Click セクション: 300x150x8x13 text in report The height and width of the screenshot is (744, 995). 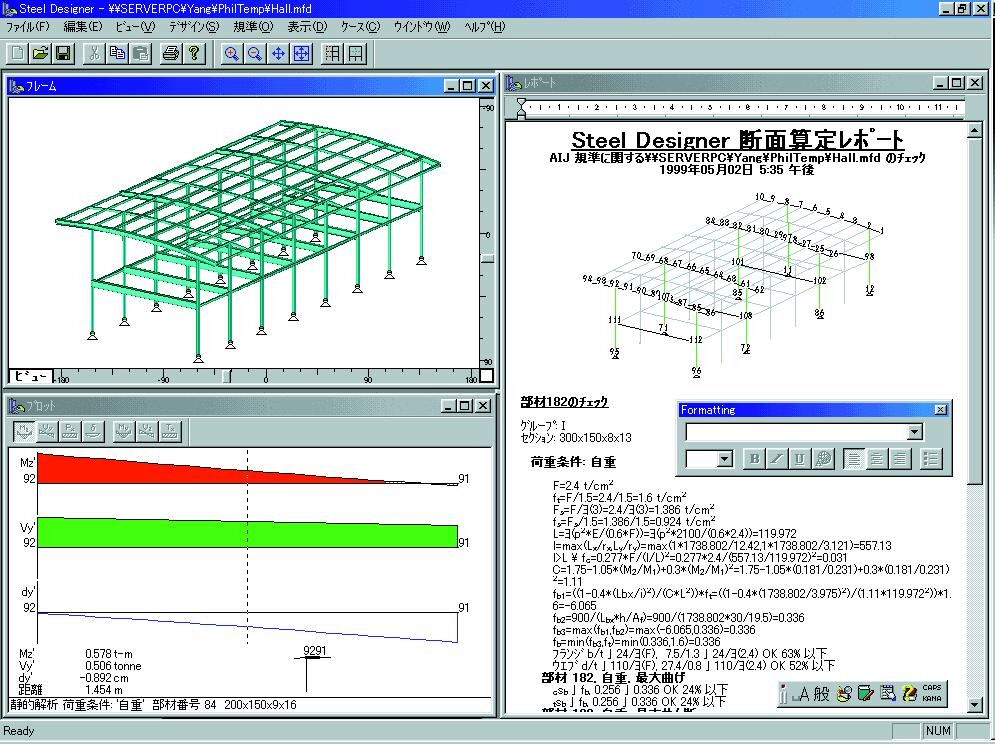tap(576, 437)
